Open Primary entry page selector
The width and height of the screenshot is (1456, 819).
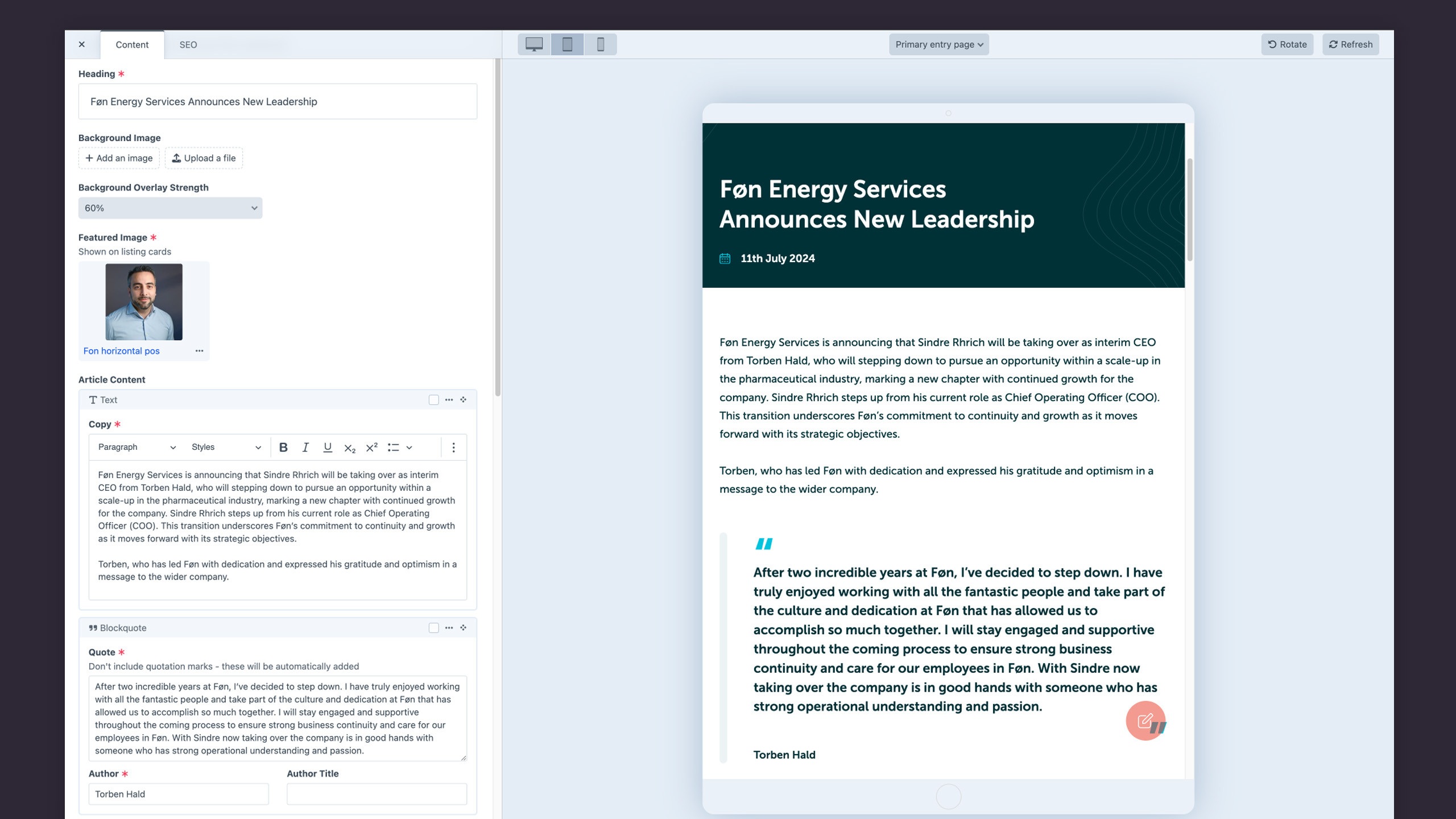(x=938, y=44)
